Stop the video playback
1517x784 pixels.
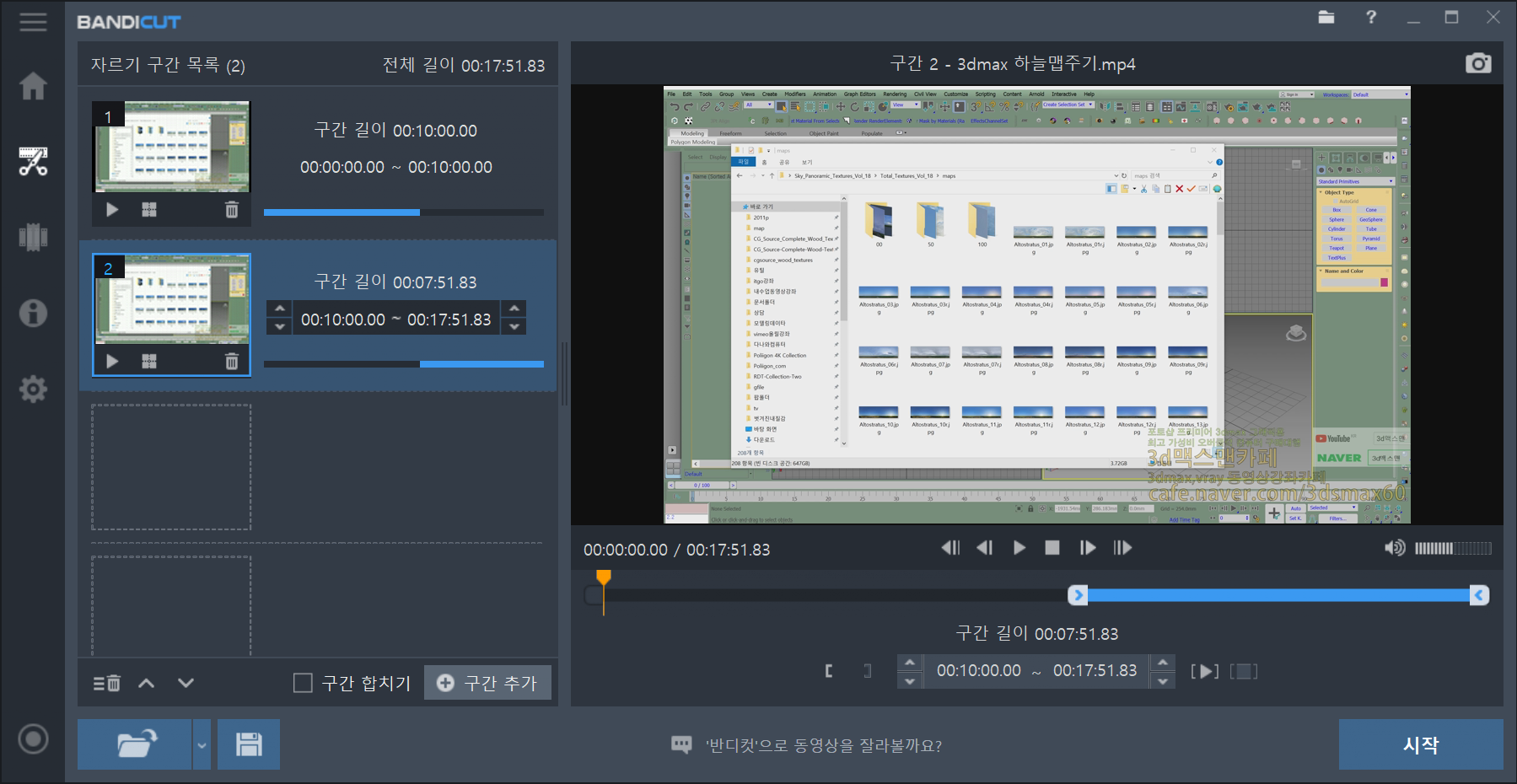[1052, 548]
